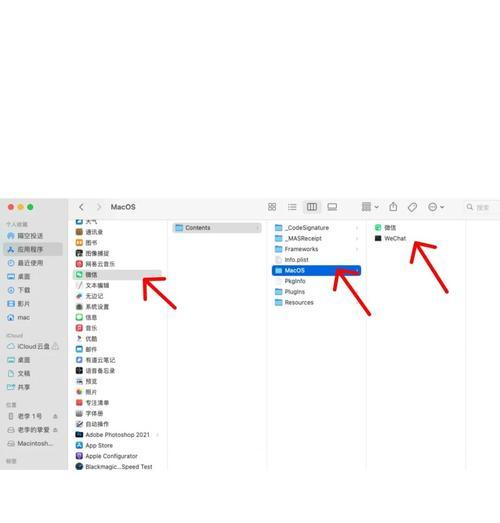500x523 pixels.
Task: Select the MacOS folder
Action: (x=316, y=270)
